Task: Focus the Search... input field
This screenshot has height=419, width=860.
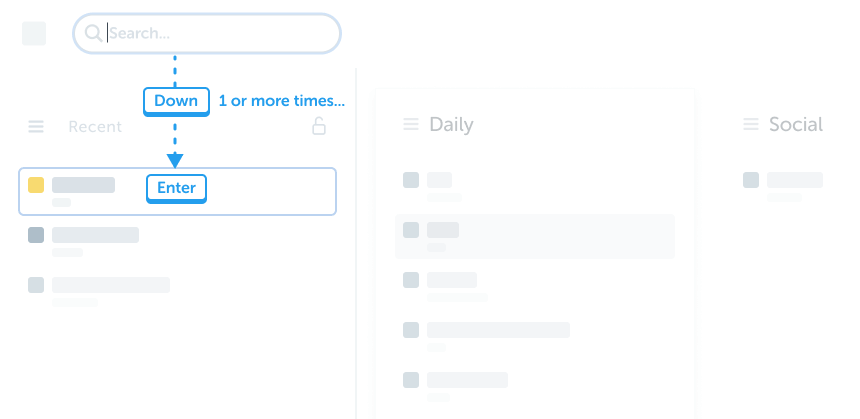Action: pyautogui.click(x=220, y=33)
